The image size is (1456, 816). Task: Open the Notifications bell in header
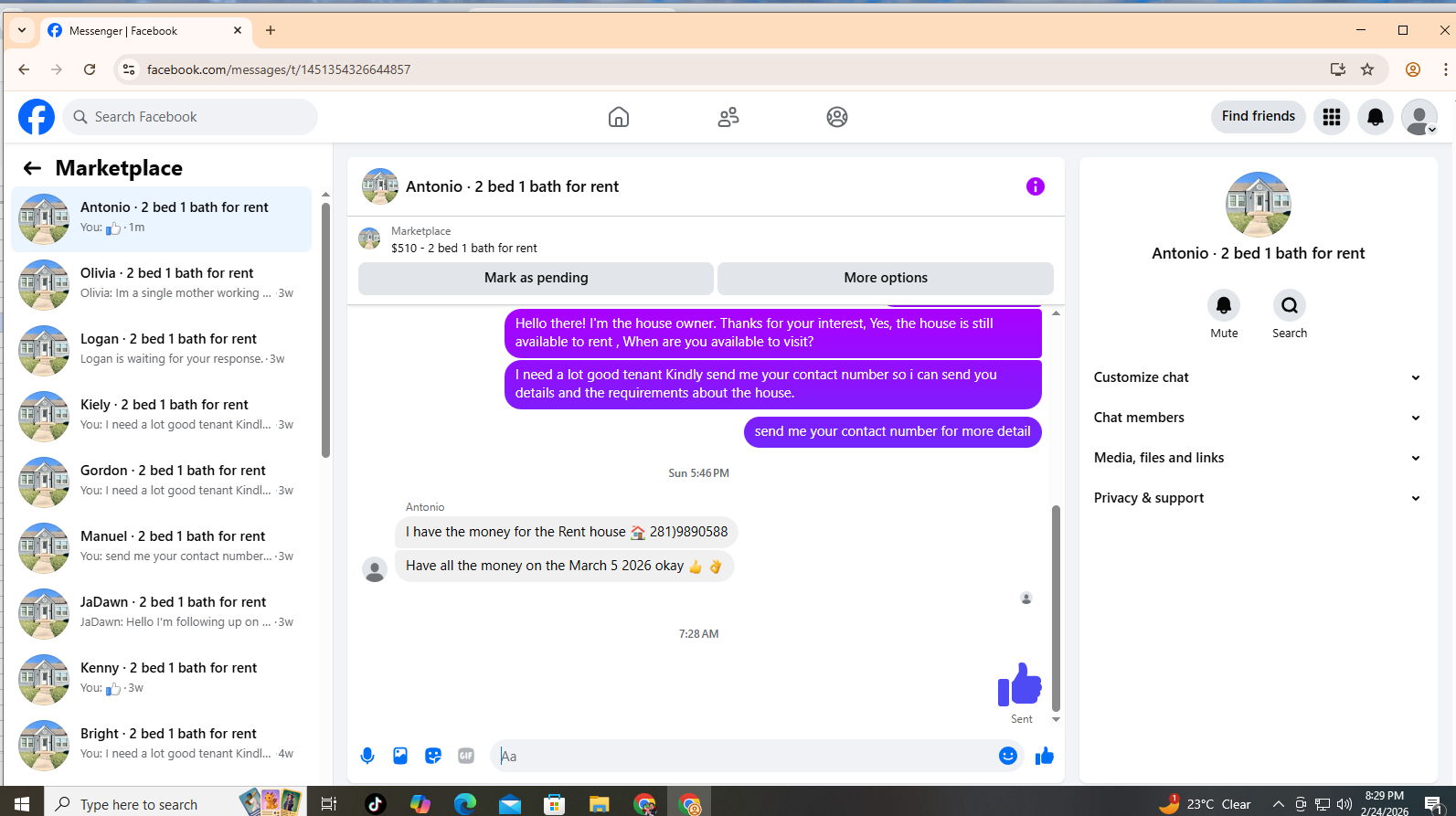pos(1376,117)
